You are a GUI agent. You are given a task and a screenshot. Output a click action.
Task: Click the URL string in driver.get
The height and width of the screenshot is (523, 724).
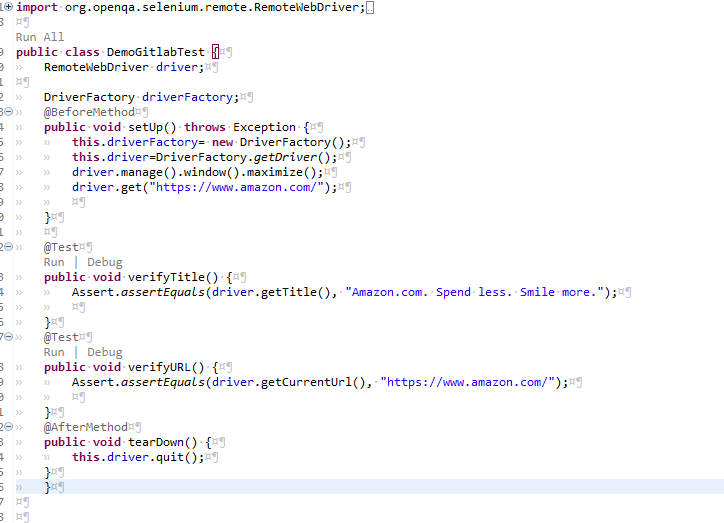point(236,187)
